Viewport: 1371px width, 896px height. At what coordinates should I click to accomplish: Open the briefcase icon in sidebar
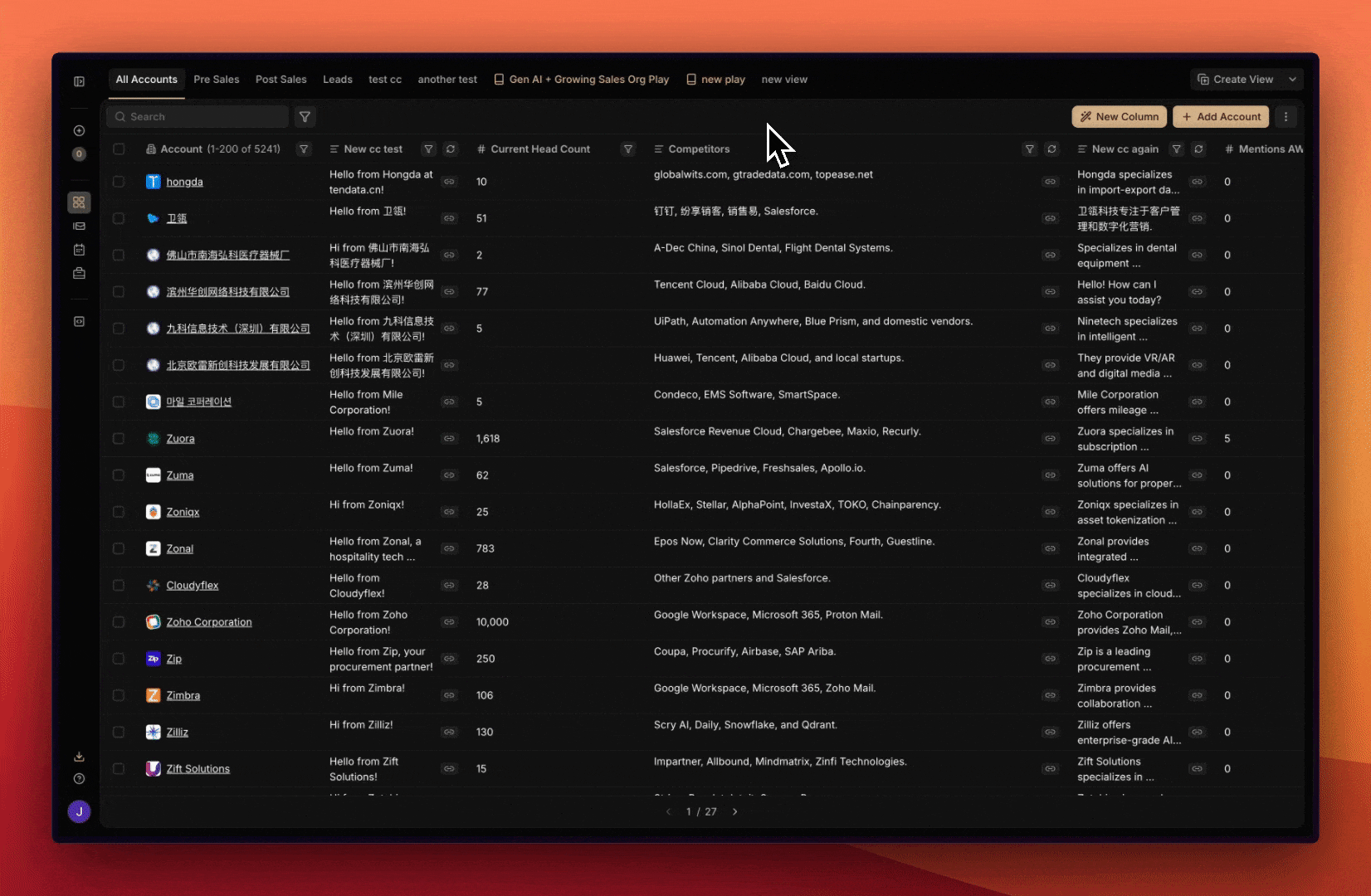[79, 273]
